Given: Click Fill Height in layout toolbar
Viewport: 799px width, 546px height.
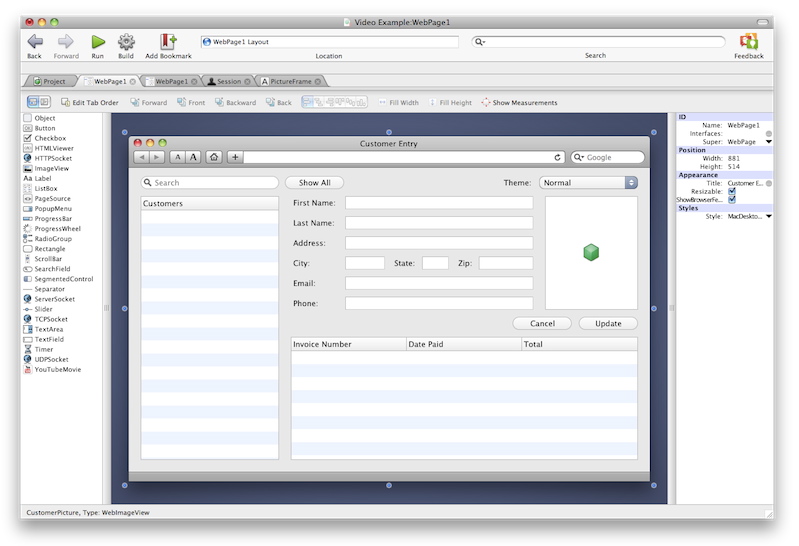Looking at the screenshot, I should pyautogui.click(x=450, y=102).
